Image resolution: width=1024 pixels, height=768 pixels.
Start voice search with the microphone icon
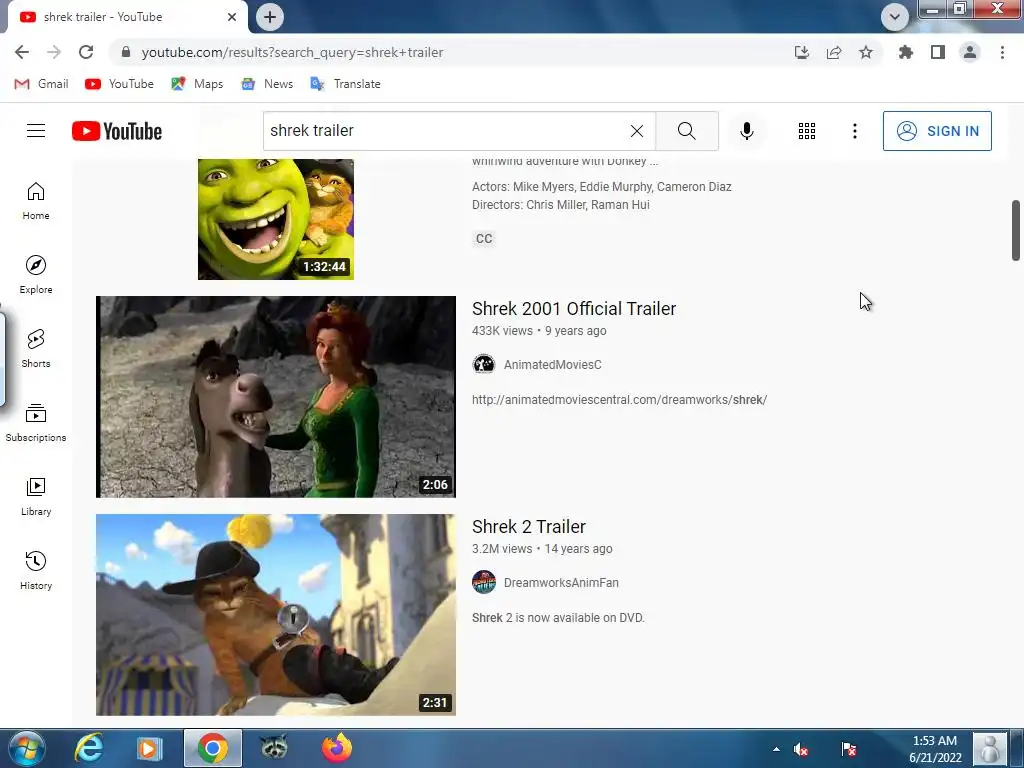point(746,131)
